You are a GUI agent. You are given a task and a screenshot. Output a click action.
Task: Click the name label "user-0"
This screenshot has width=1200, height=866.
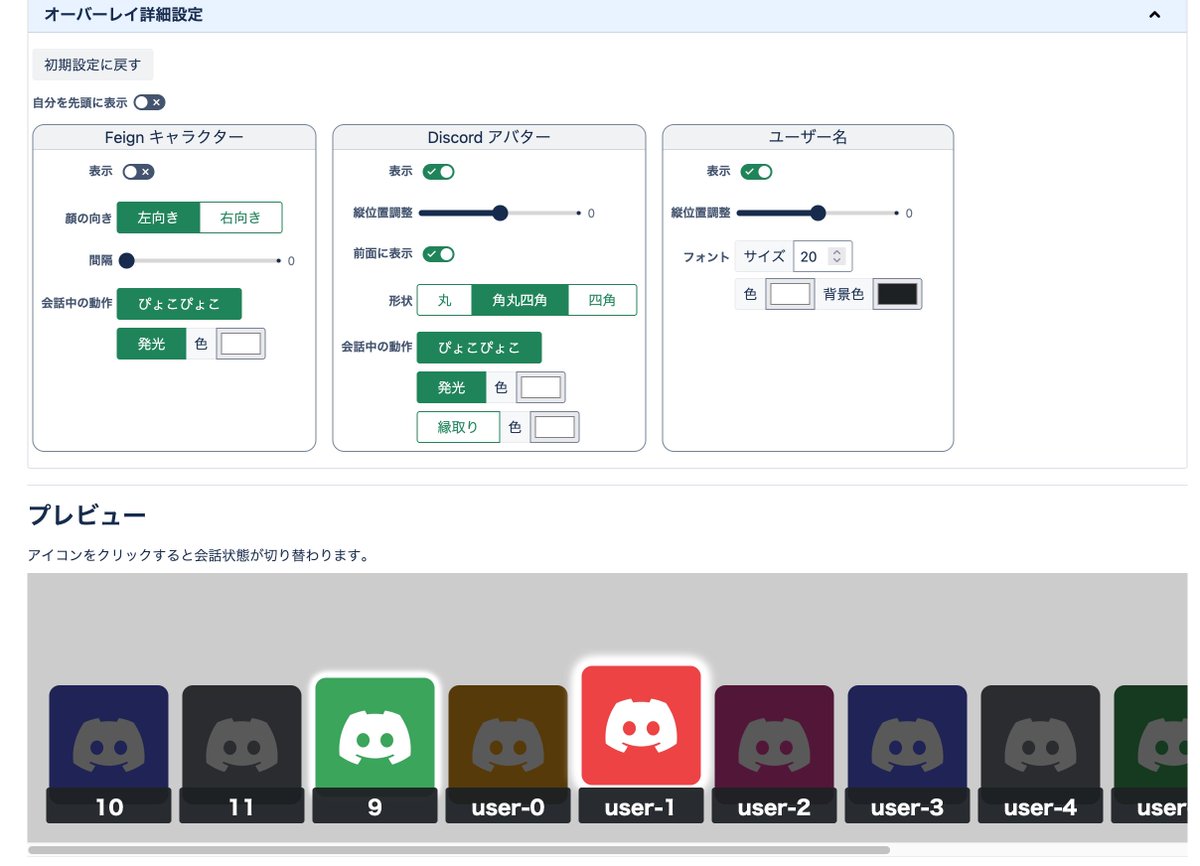(507, 806)
